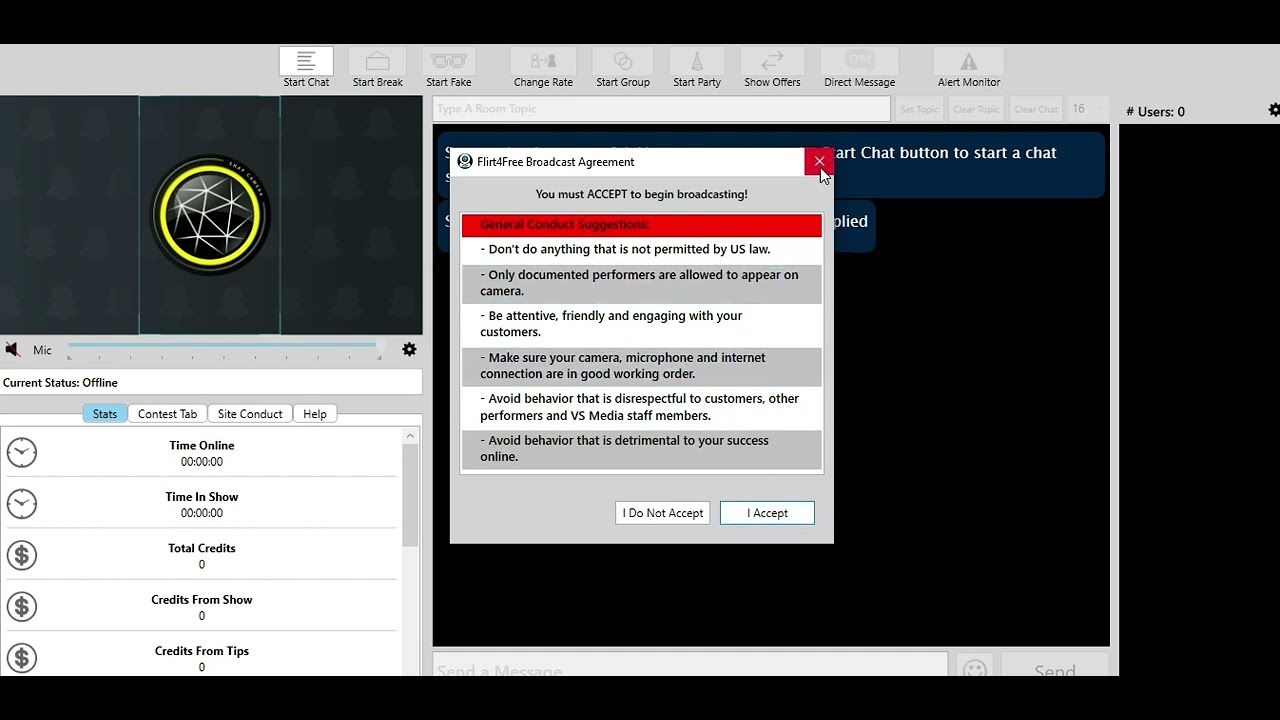The image size is (1280, 720).
Task: Click the General Conduct Suggestions red header
Action: pos(641,225)
